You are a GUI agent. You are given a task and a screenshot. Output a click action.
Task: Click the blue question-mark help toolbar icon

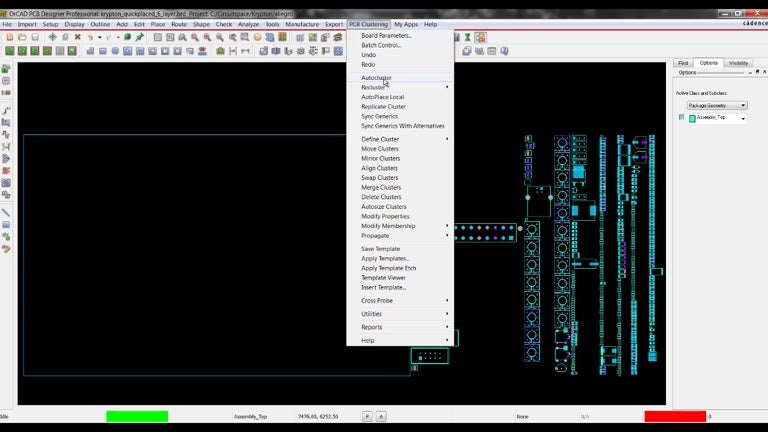[x=504, y=51]
